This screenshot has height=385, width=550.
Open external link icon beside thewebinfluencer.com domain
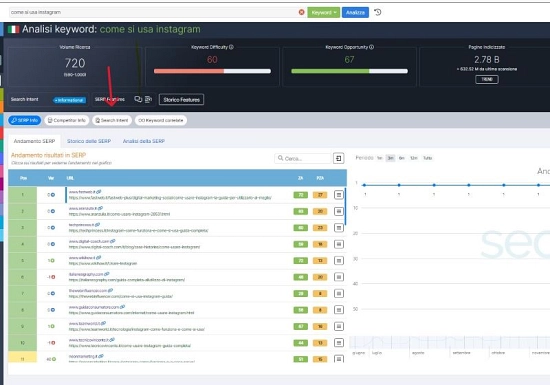[110, 290]
